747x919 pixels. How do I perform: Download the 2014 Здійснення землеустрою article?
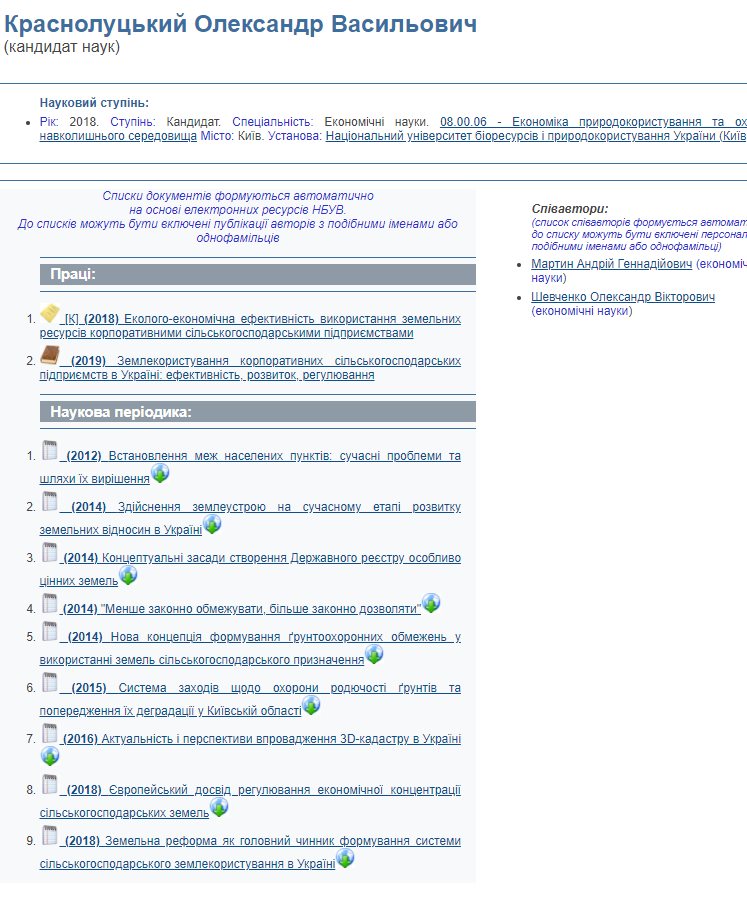coord(212,524)
